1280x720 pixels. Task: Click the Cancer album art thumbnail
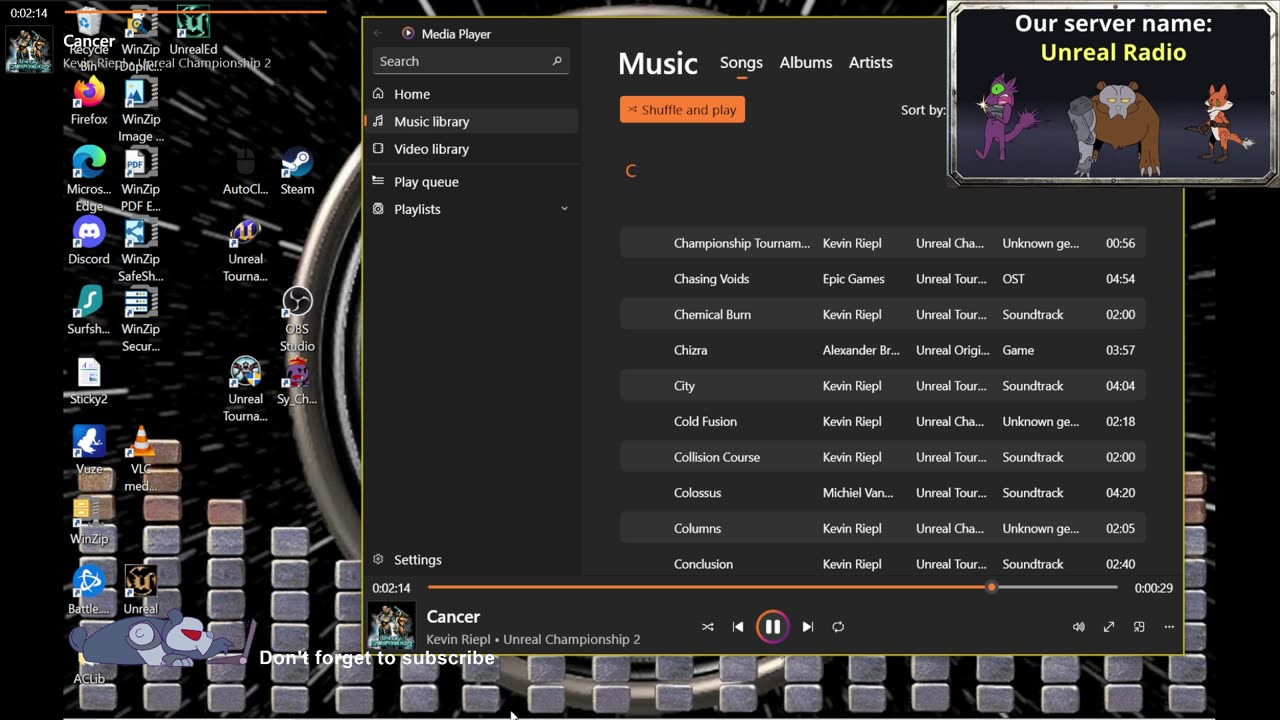click(391, 627)
